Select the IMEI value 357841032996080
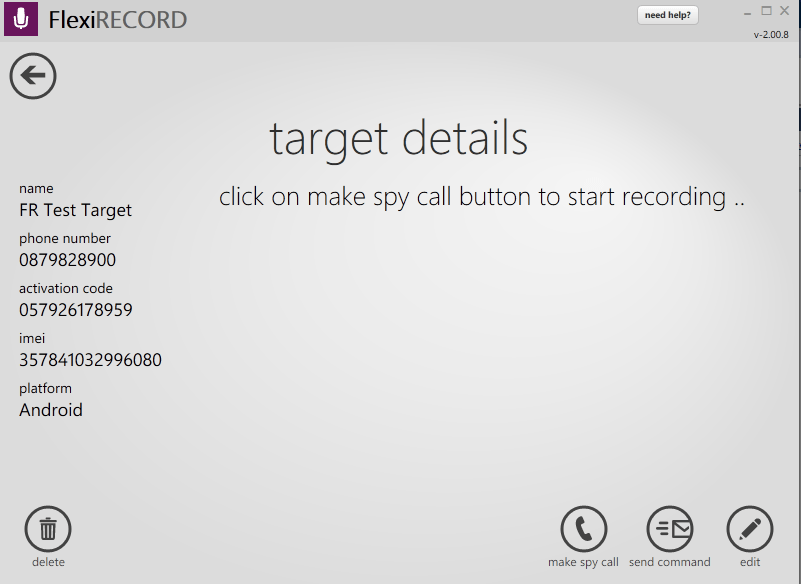The height and width of the screenshot is (584, 801). point(90,360)
